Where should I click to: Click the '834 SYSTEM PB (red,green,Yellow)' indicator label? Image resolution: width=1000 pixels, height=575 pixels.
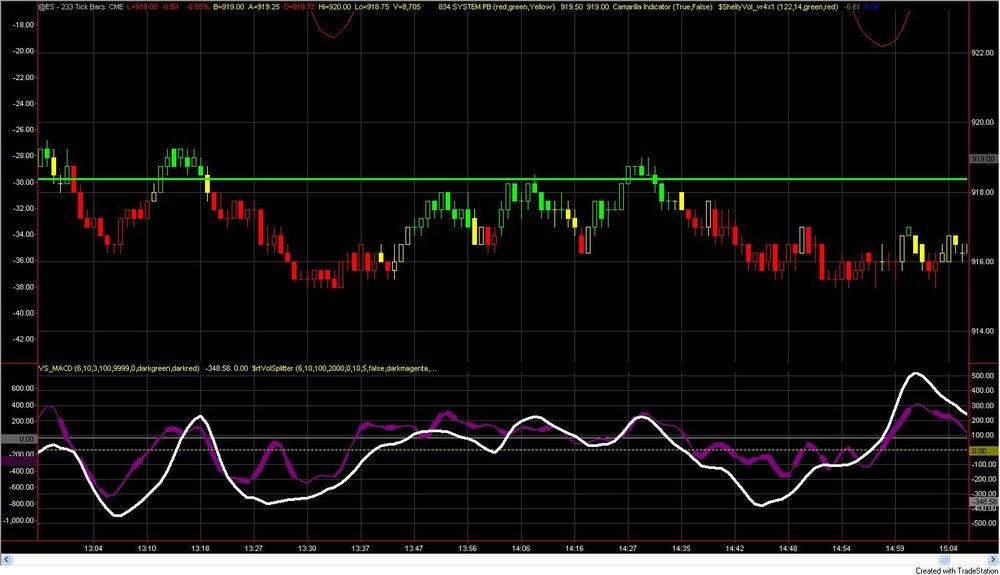[x=497, y=7]
